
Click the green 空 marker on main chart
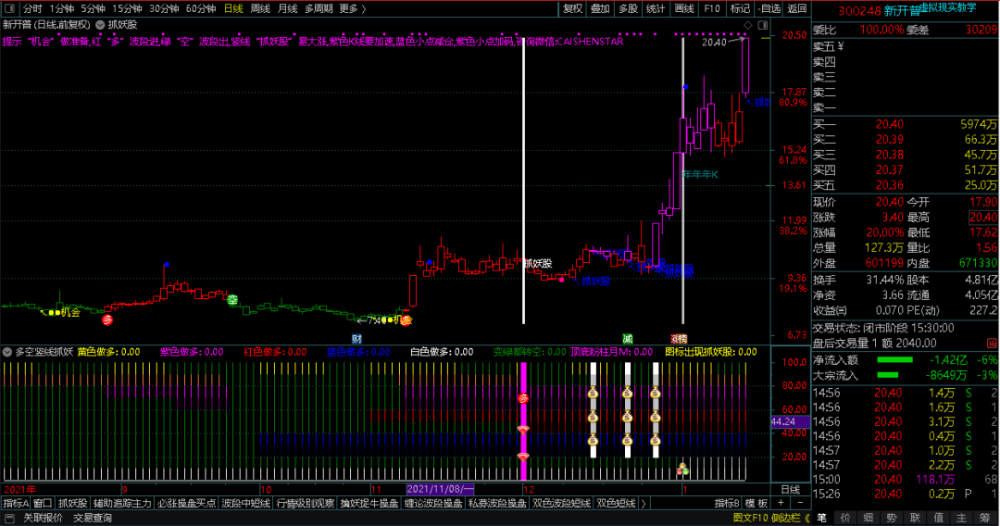pos(233,299)
